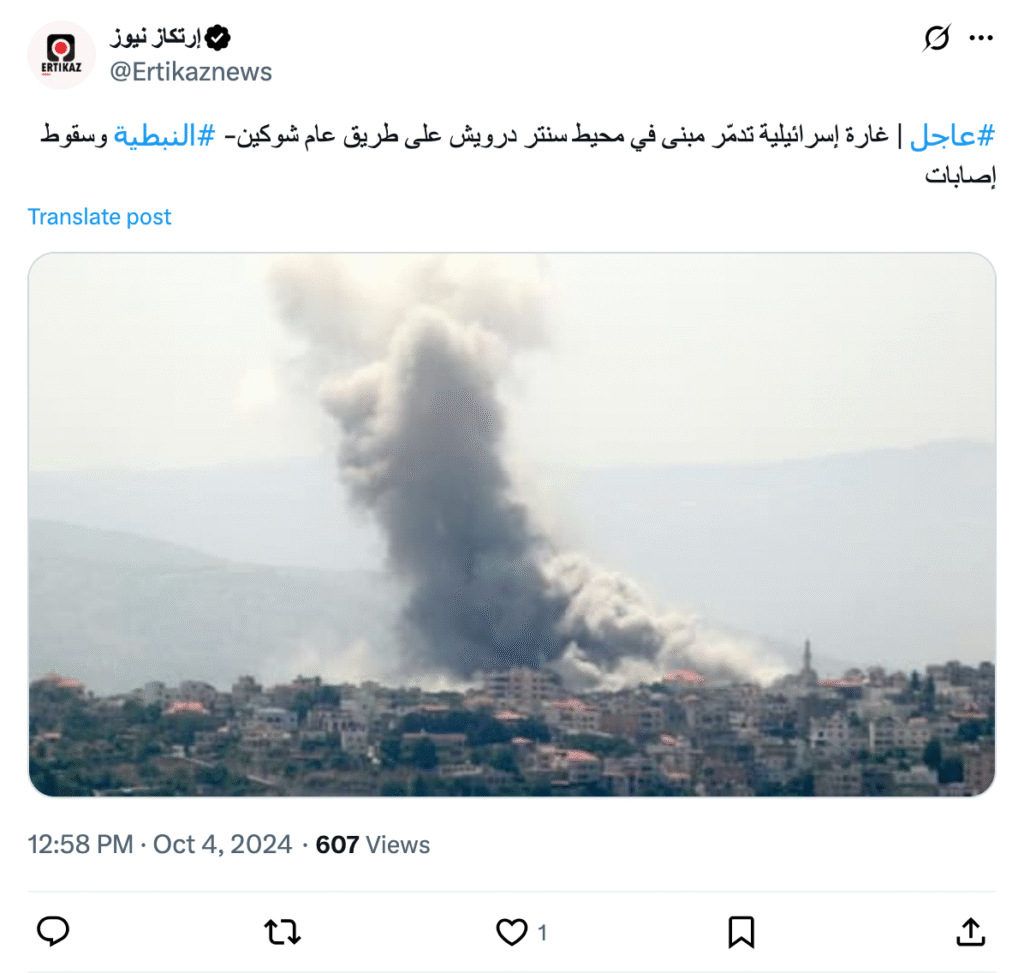Like the post with the heart icon
This screenshot has height=973, width=1024.
[511, 932]
